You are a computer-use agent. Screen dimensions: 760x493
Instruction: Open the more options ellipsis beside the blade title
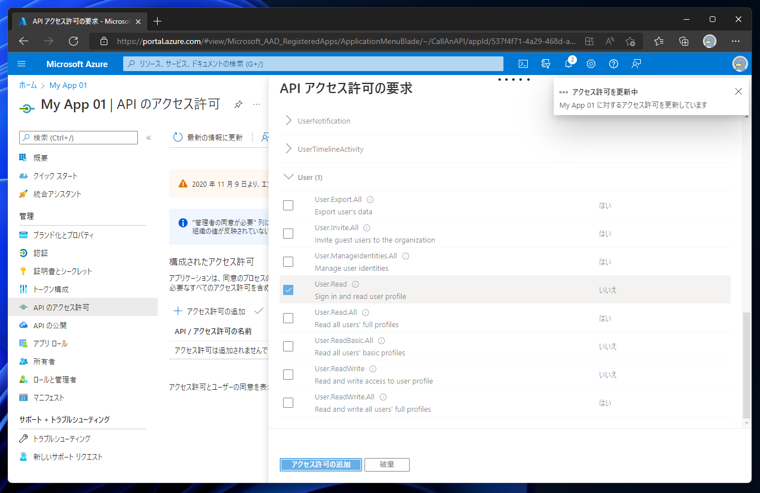coord(256,104)
